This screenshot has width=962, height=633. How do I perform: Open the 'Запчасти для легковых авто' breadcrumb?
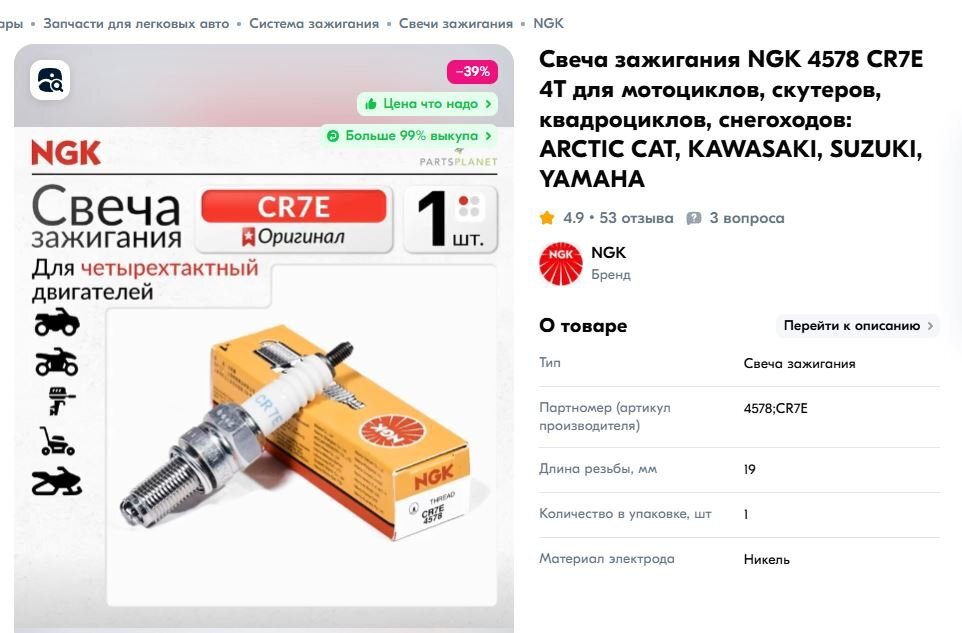tap(136, 23)
